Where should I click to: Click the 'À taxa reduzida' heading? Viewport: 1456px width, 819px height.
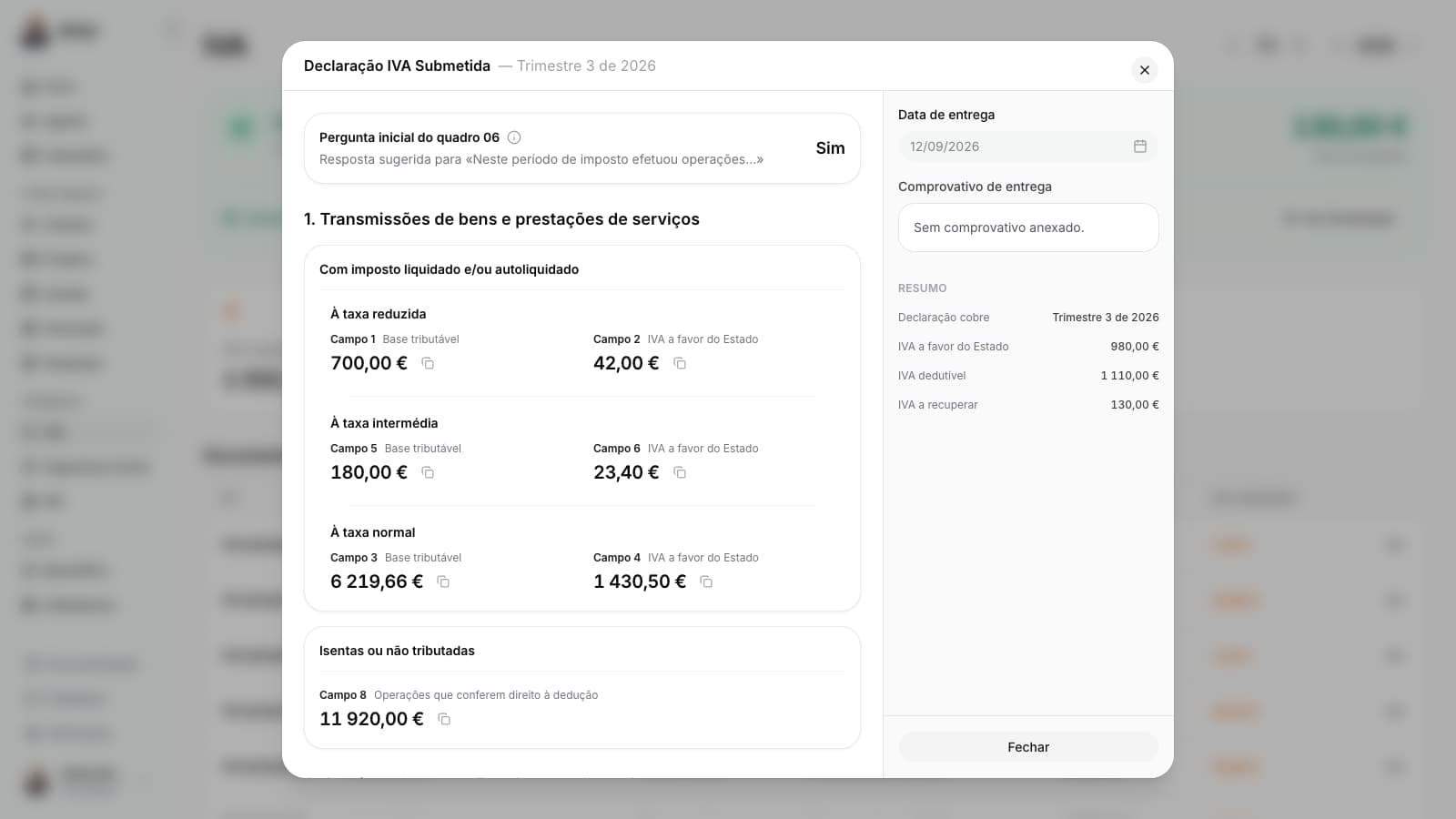379,314
